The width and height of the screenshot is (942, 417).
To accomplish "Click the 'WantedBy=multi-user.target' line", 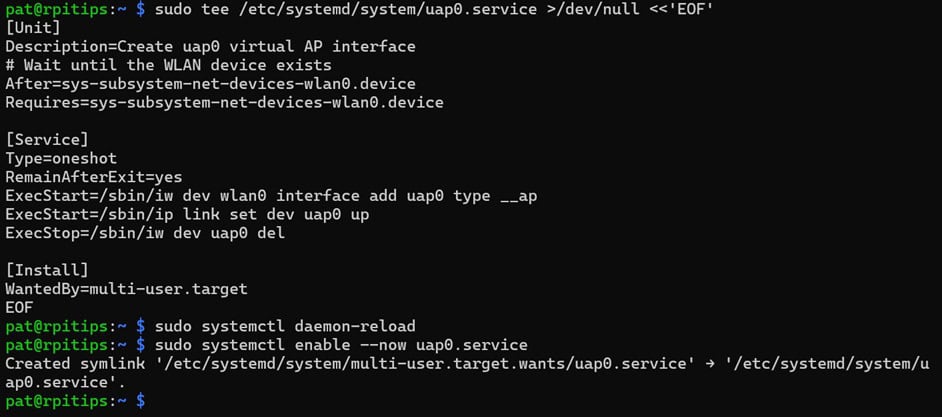I will pyautogui.click(x=126, y=289).
